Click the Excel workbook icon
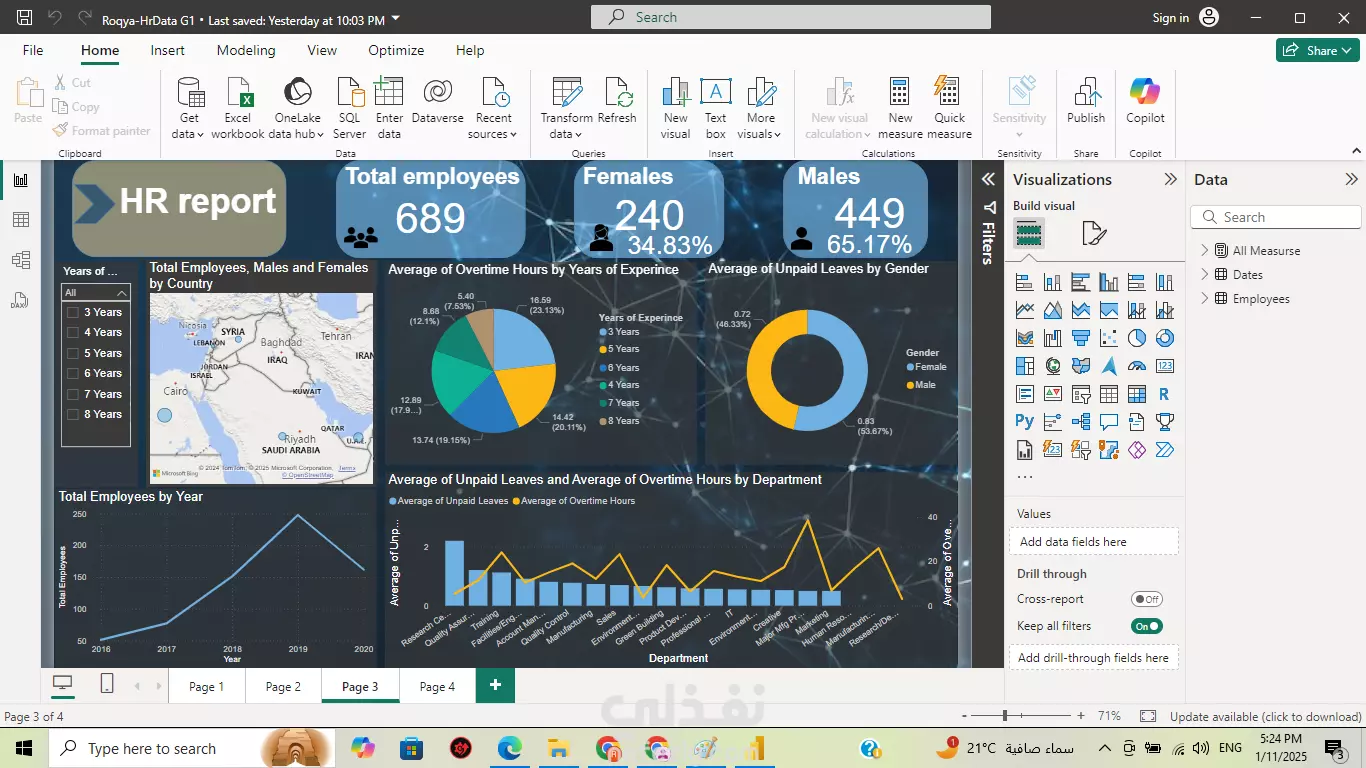 (x=238, y=92)
